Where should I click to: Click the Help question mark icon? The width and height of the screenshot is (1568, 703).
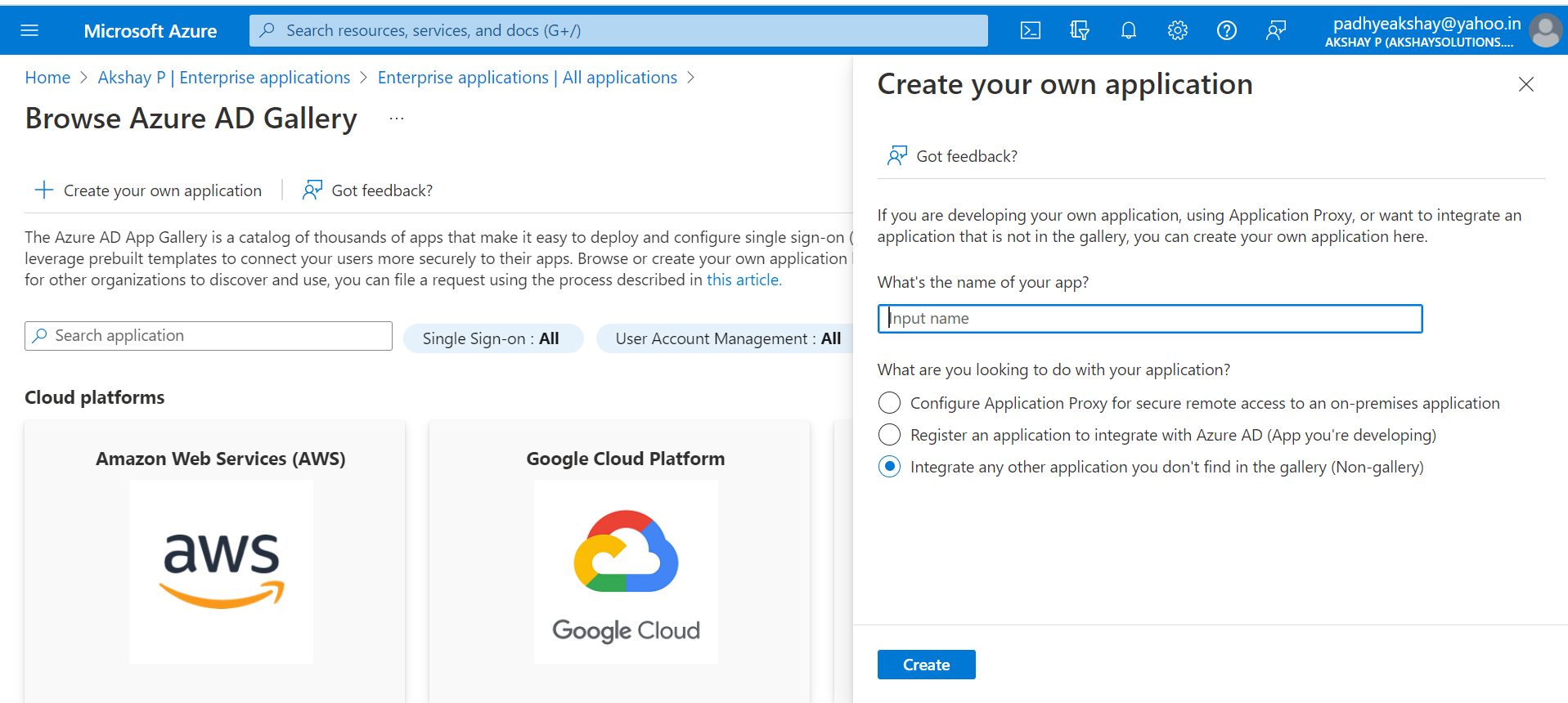(1226, 31)
